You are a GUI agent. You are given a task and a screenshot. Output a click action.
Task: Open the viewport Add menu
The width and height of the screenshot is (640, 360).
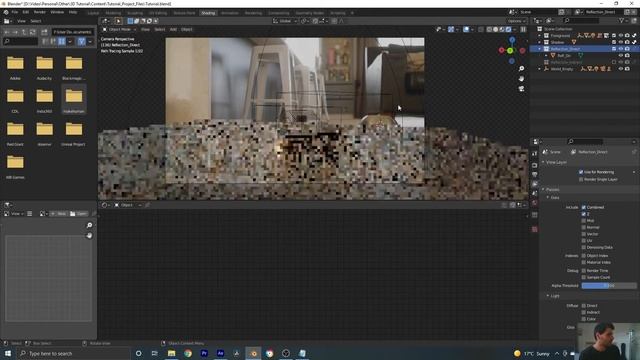click(x=173, y=29)
